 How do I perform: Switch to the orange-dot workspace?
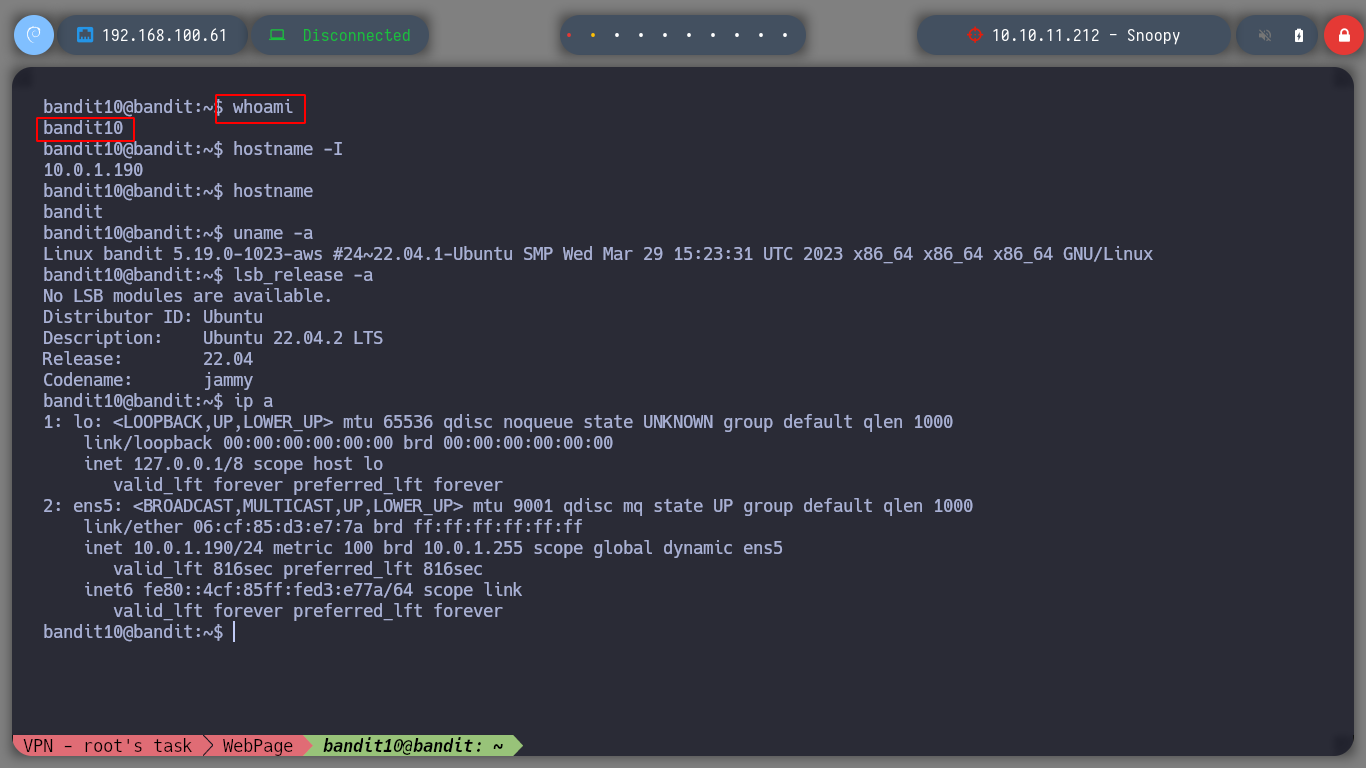593,35
